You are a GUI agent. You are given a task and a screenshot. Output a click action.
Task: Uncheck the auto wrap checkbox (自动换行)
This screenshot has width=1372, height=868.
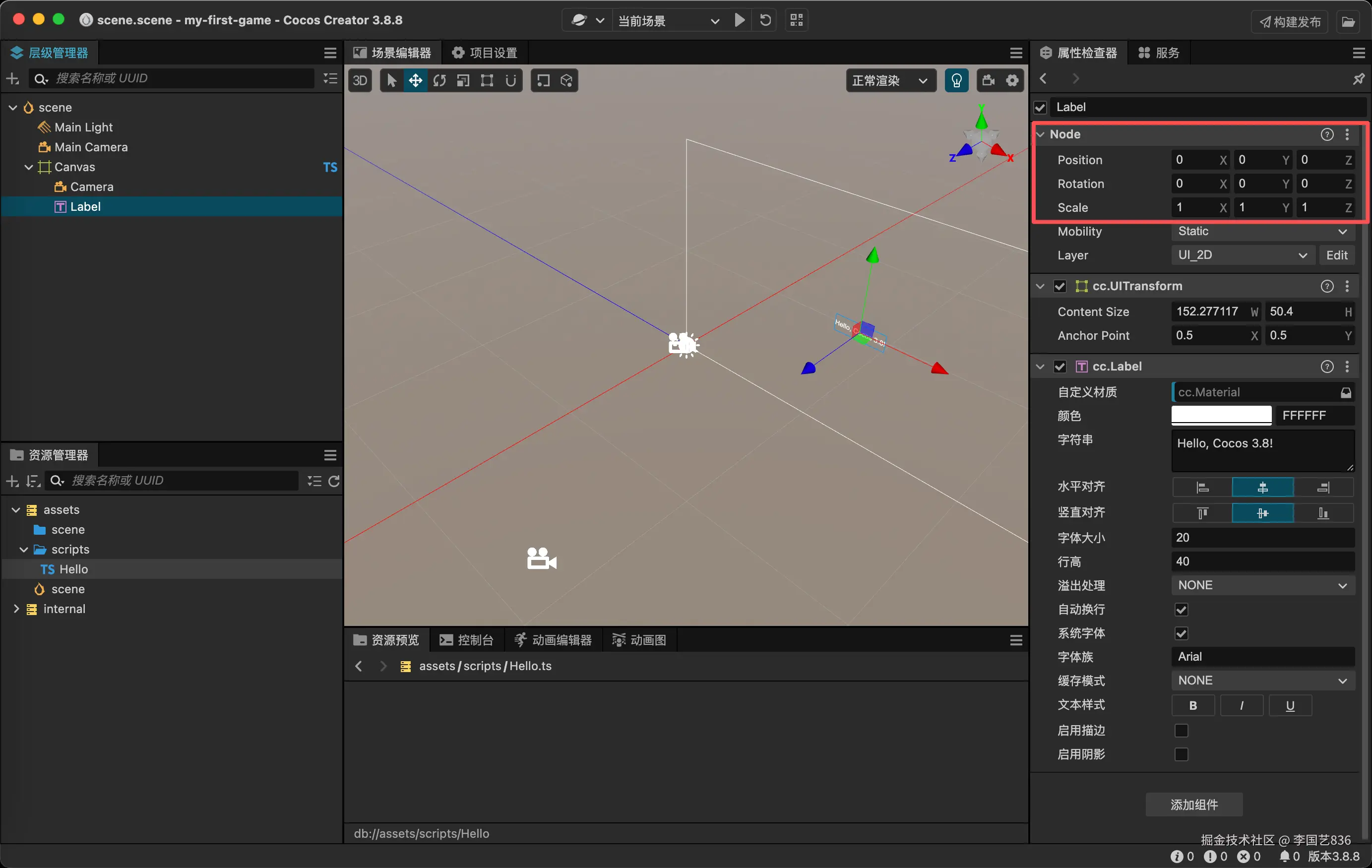[x=1181, y=609]
